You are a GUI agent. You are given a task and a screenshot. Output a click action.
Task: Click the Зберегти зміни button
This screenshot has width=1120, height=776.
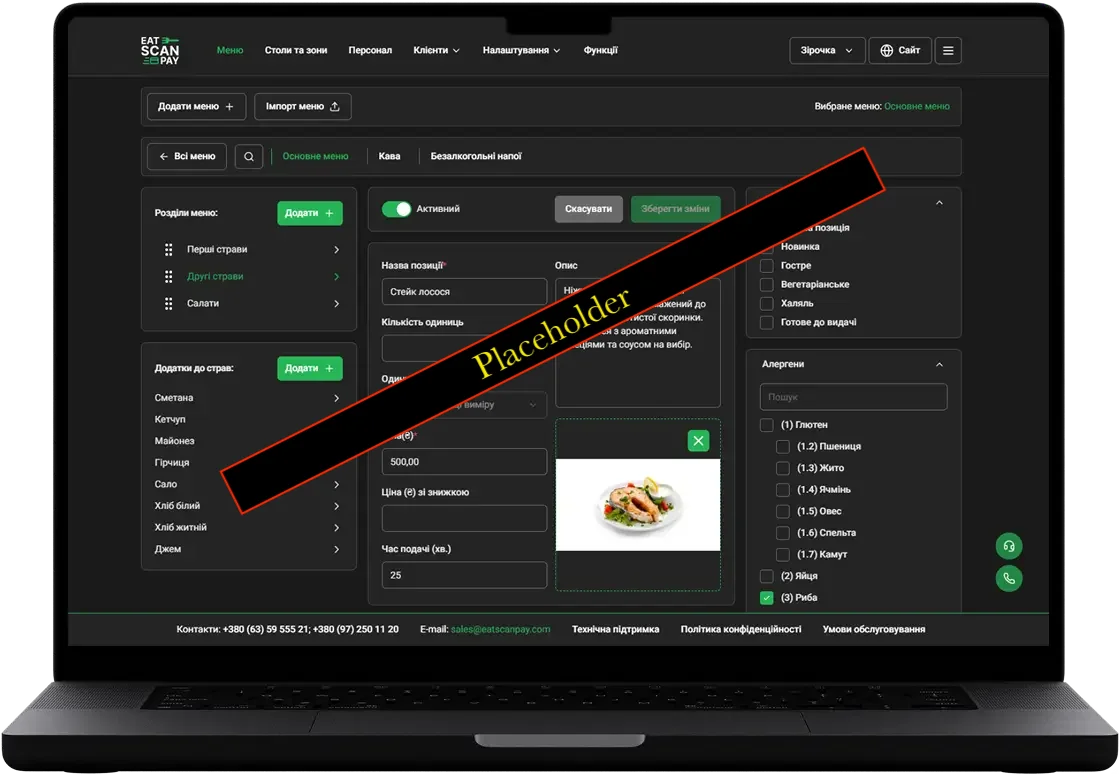675,209
